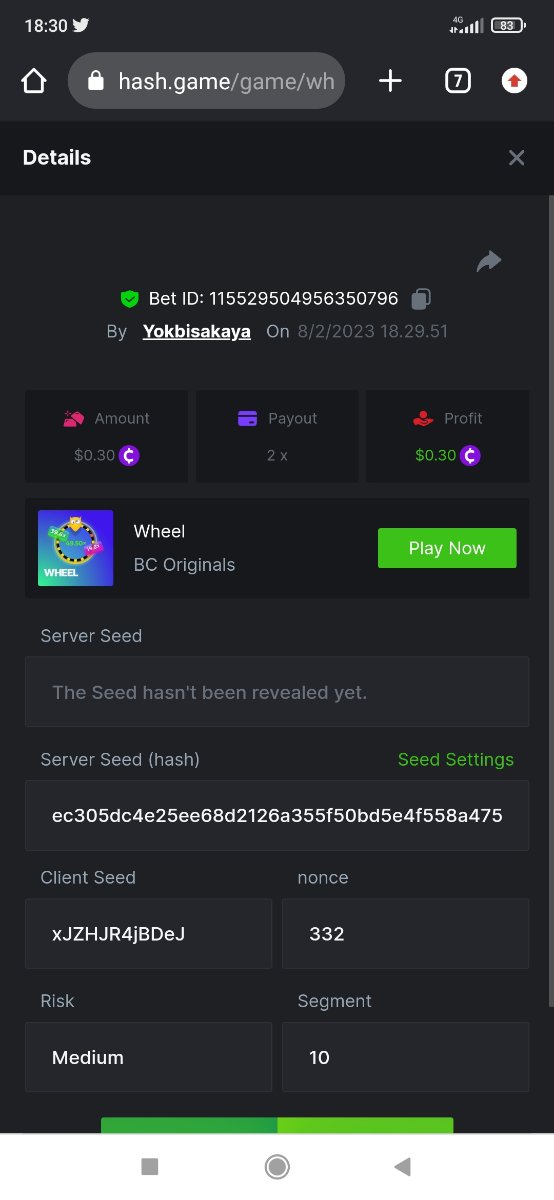Click the Play Now button

447,548
